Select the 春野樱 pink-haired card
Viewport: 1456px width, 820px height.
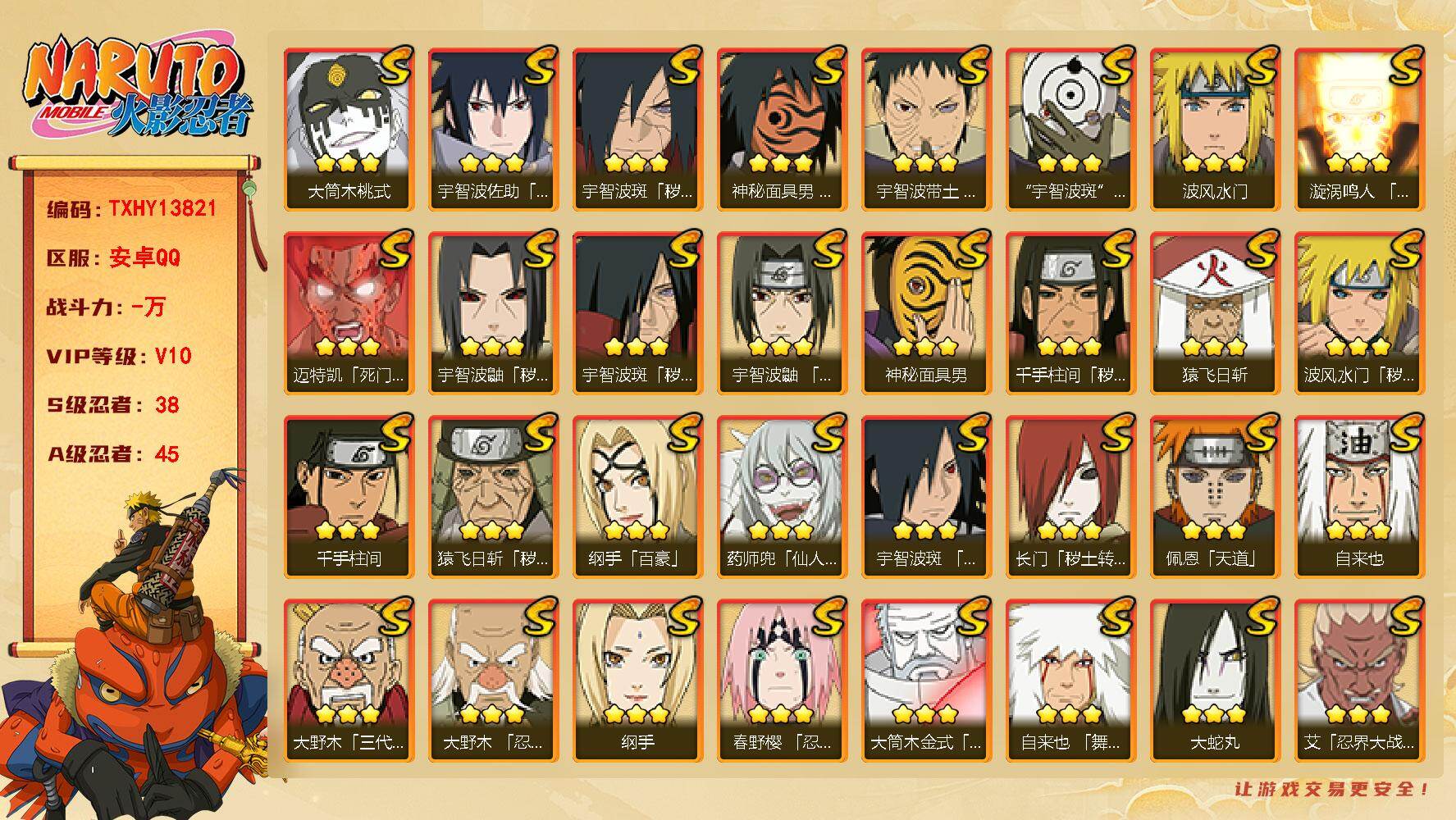pyautogui.click(x=782, y=681)
